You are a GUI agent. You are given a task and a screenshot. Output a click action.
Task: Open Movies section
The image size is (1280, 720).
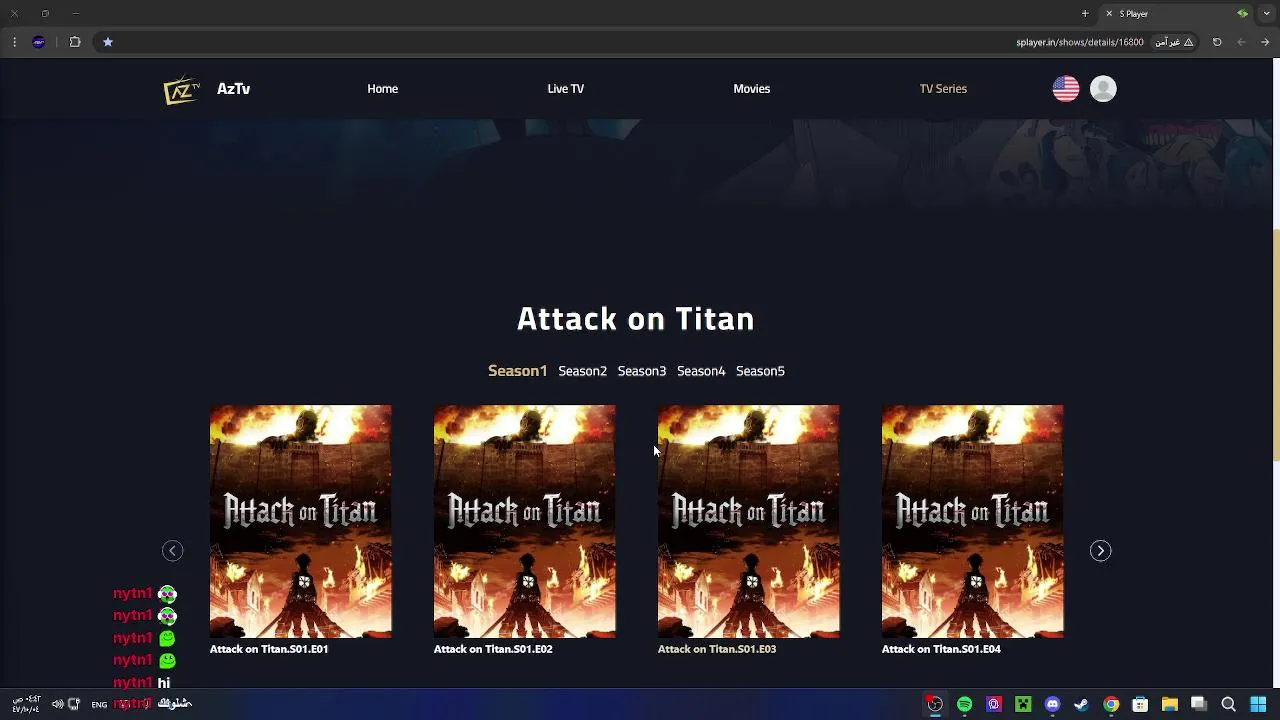pos(751,89)
